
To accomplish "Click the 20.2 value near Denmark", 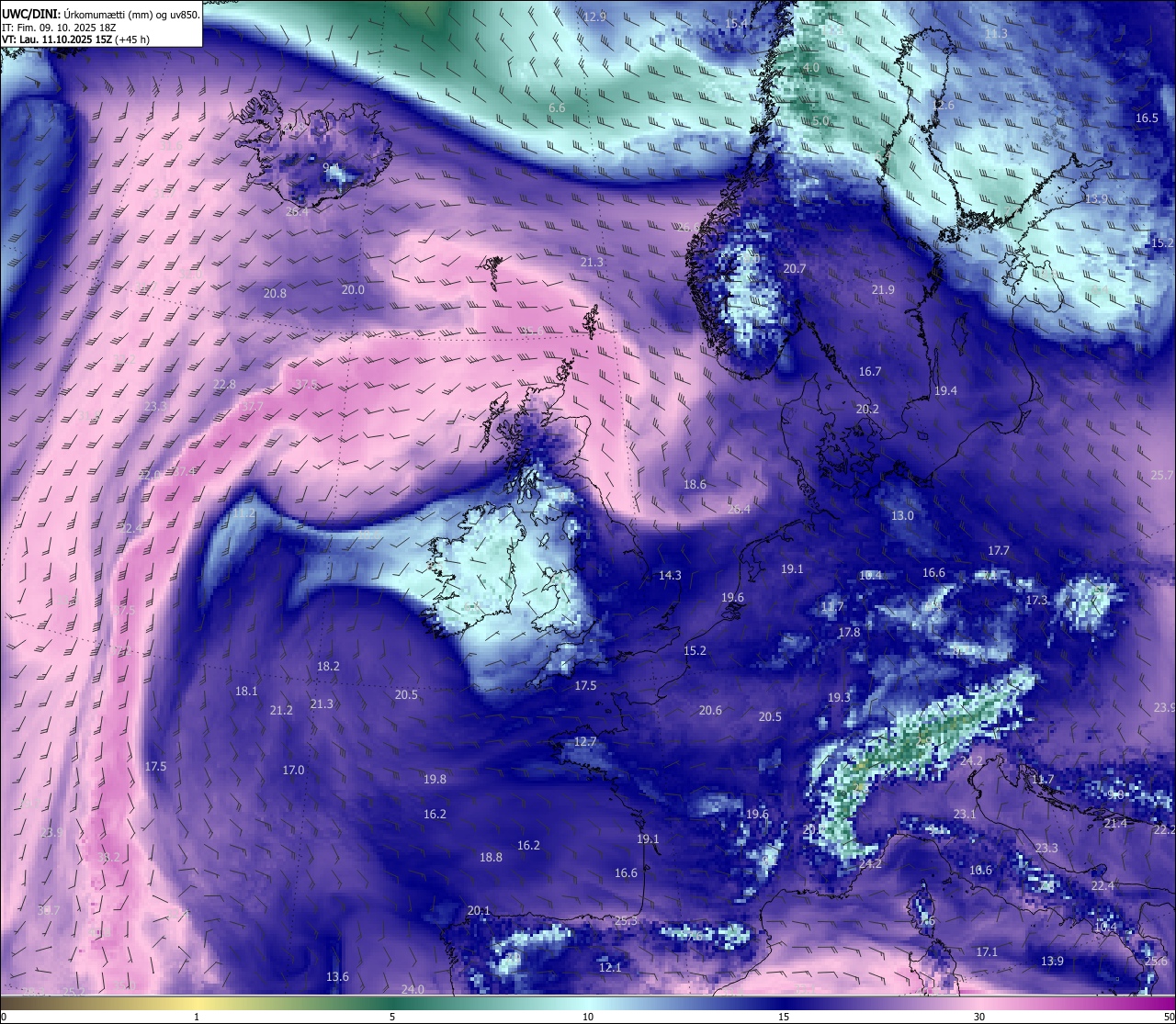I will (x=867, y=410).
